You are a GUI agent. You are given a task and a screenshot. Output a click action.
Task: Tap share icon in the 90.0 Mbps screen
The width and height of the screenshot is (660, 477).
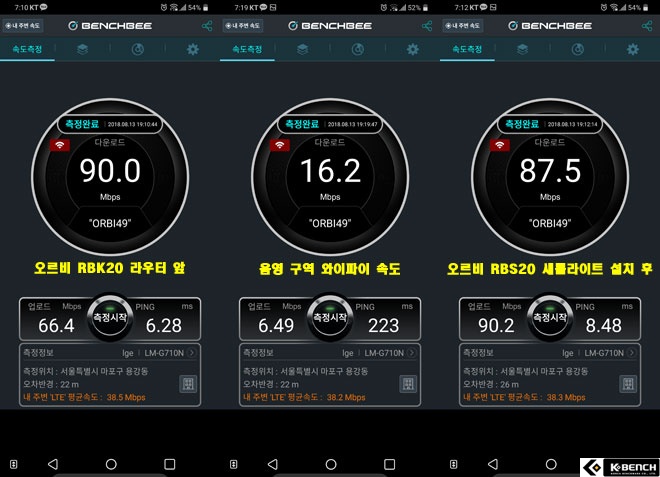[x=207, y=26]
